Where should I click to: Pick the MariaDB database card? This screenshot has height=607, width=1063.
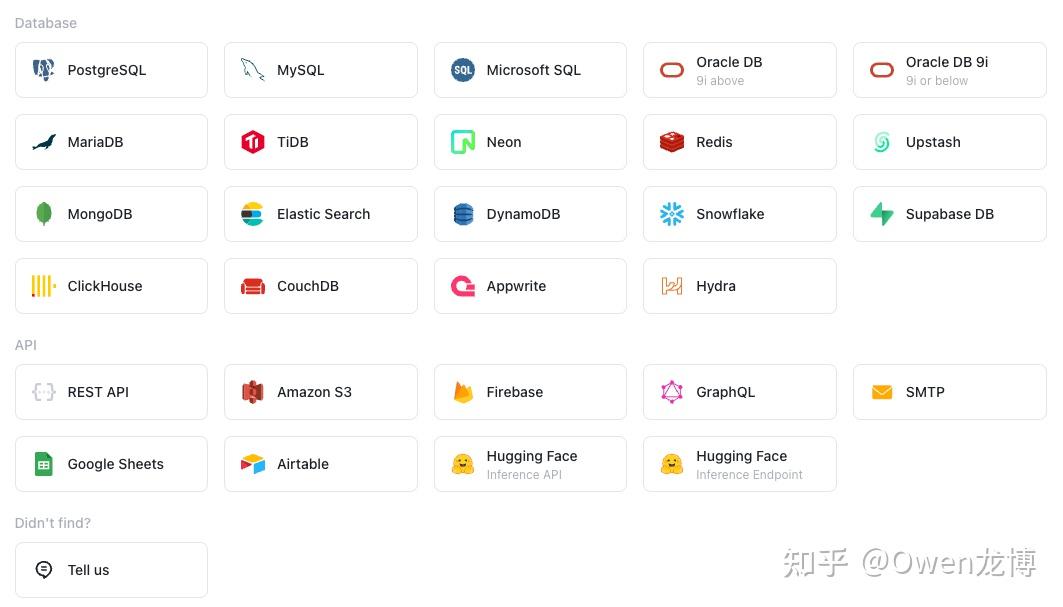(111, 142)
